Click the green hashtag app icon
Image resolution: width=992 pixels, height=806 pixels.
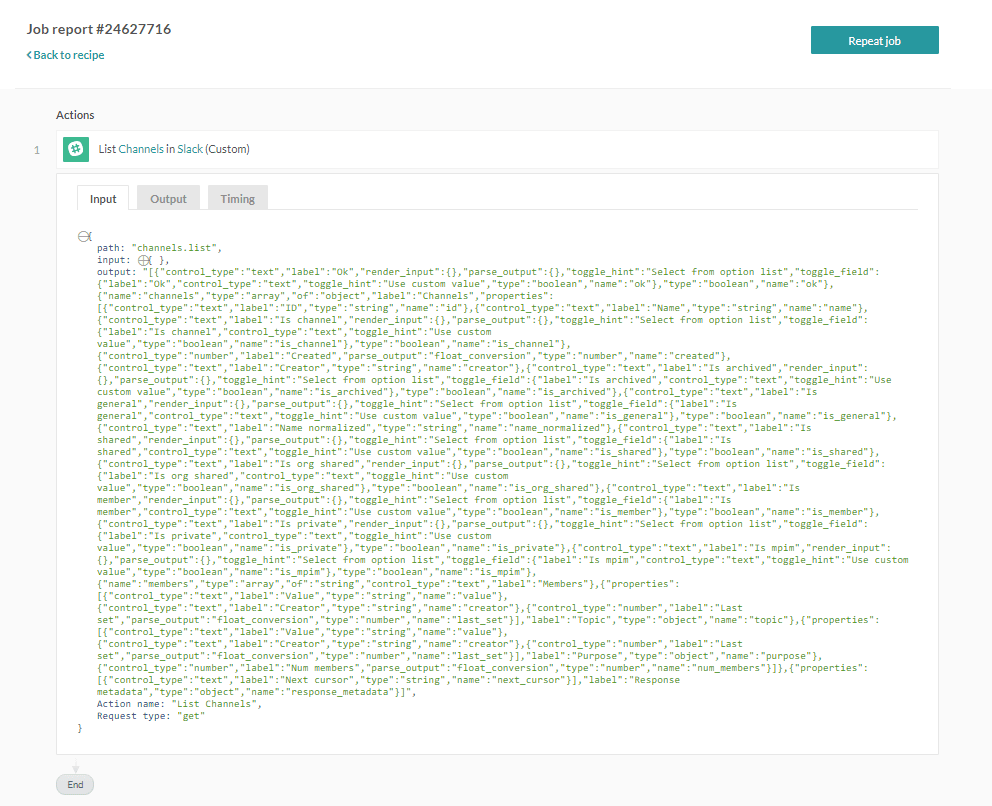click(x=75, y=149)
